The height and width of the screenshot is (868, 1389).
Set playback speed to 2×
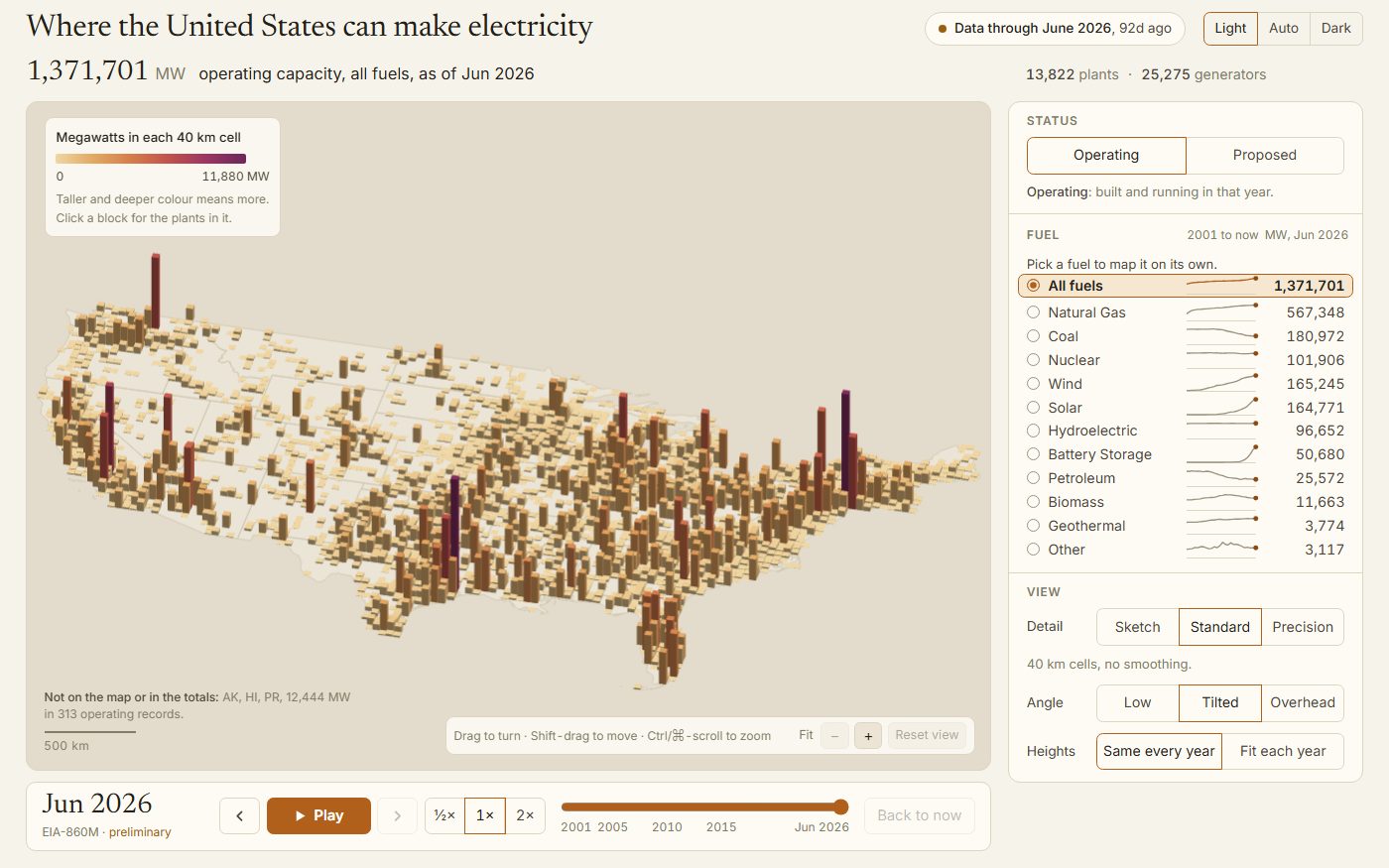(525, 815)
